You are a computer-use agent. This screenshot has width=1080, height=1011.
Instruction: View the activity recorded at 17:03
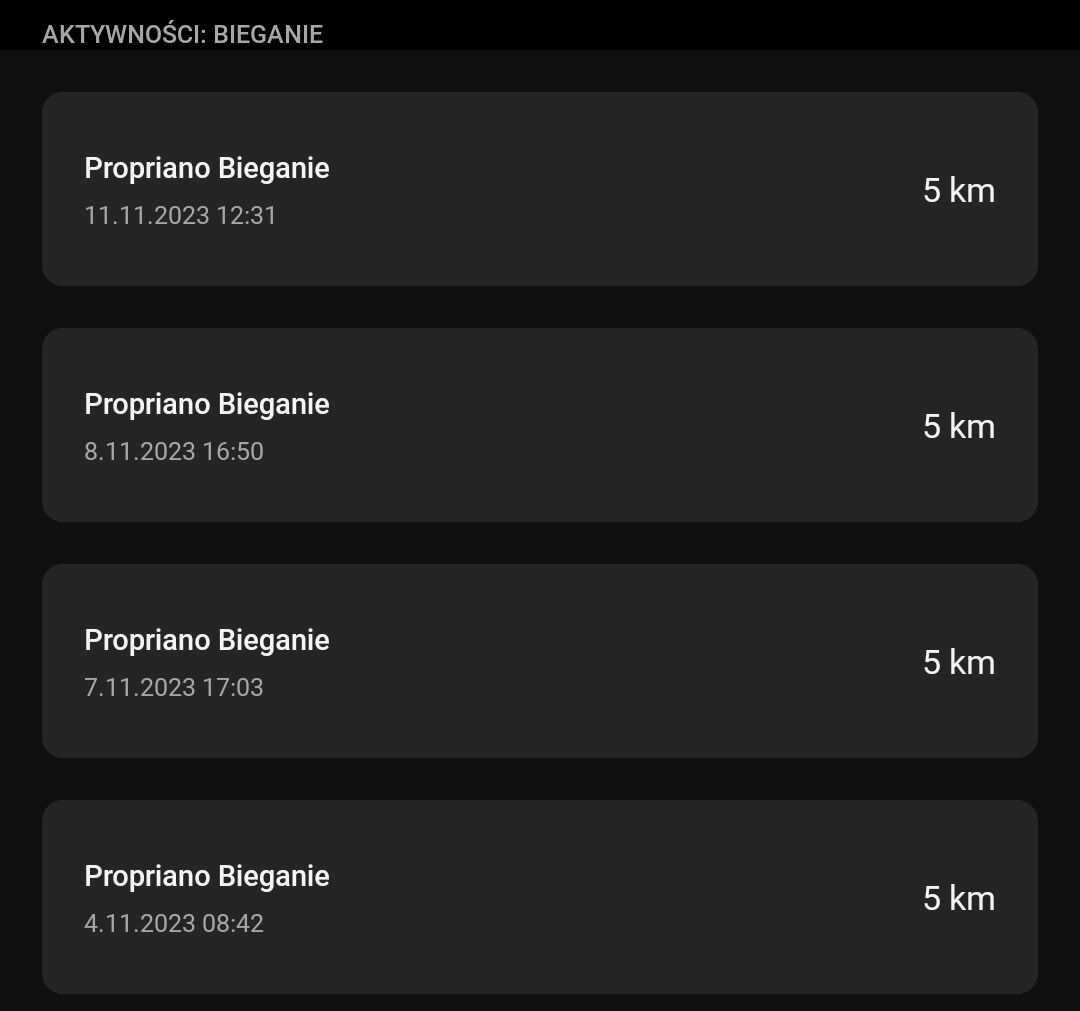539,661
